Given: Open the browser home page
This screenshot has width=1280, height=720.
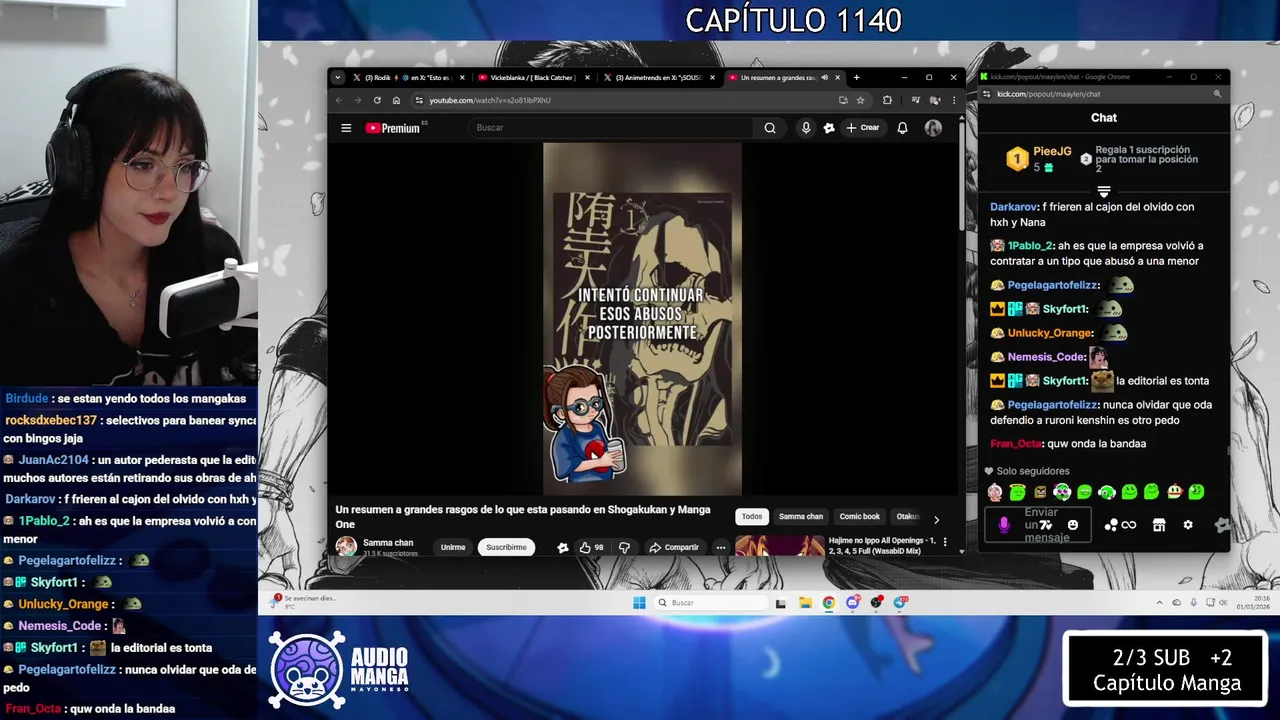Looking at the screenshot, I should click(396, 100).
